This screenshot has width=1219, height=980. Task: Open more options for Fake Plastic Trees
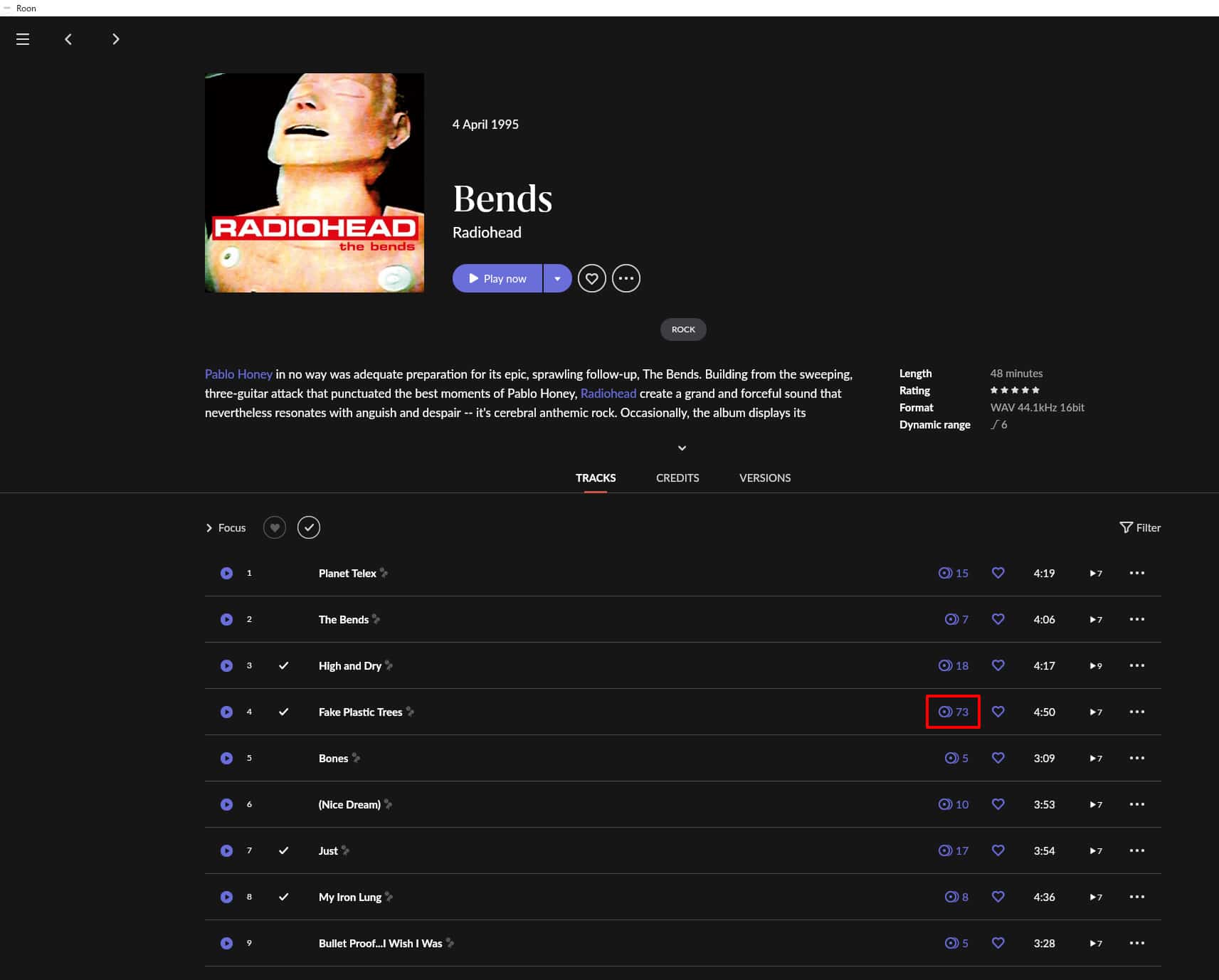click(1137, 712)
